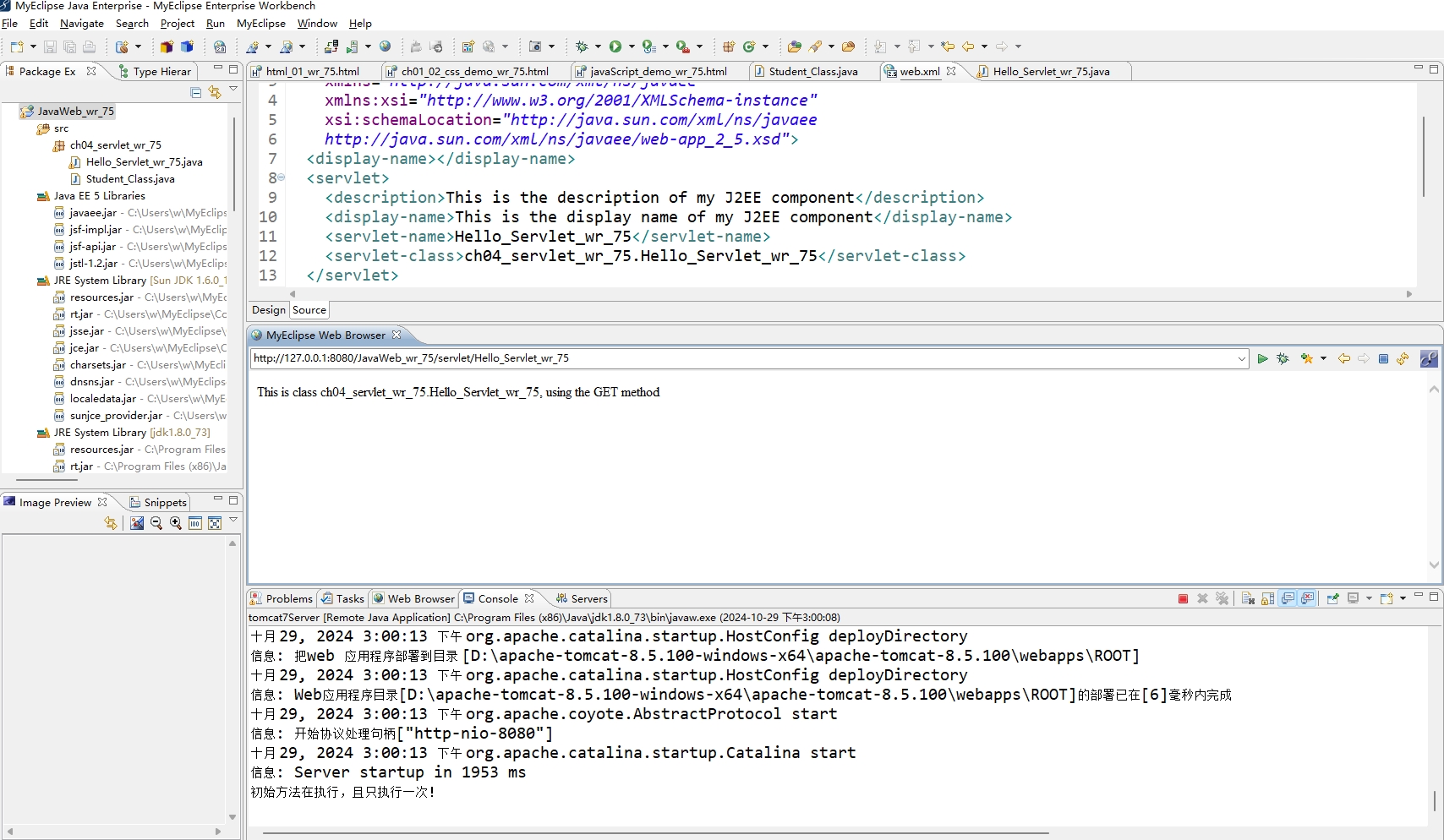1444x840 pixels.
Task: Click the browser Back arrow
Action: (x=1343, y=359)
